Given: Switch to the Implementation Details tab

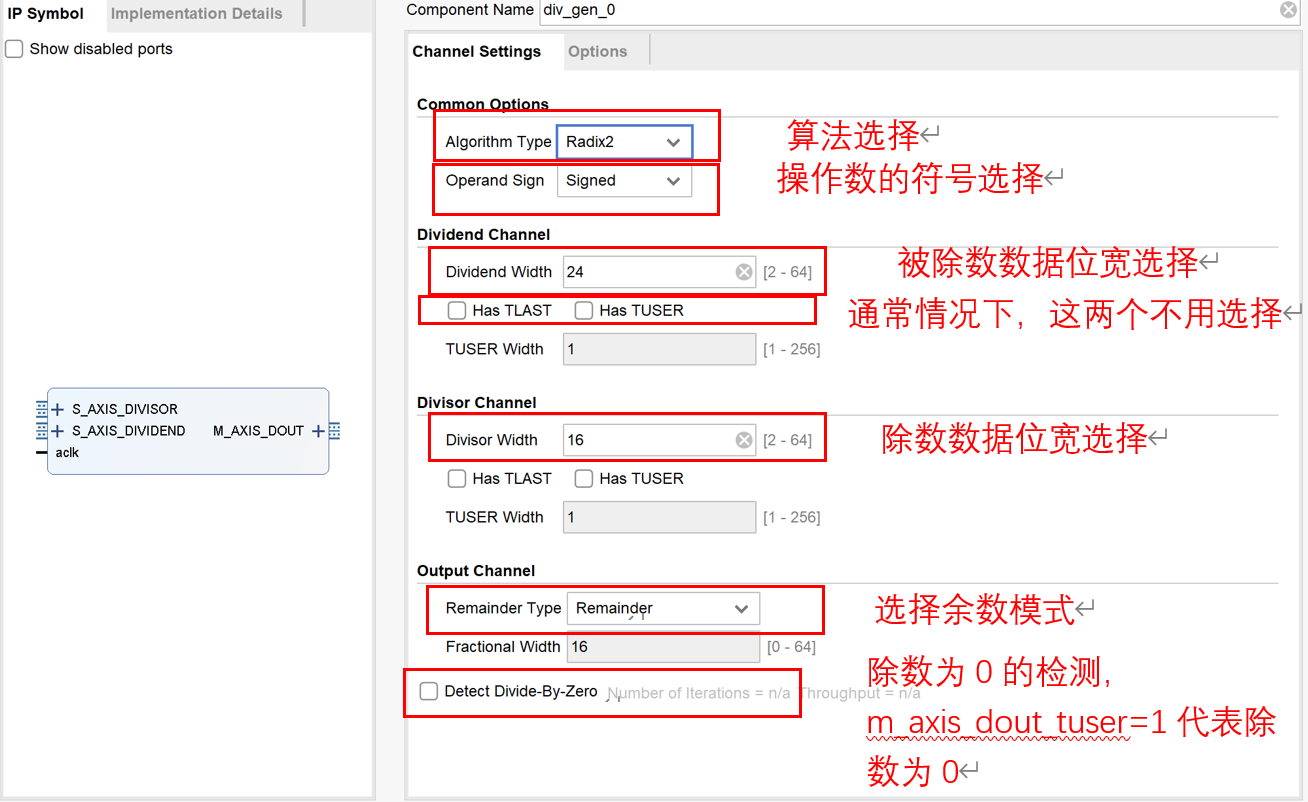Looking at the screenshot, I should 196,14.
